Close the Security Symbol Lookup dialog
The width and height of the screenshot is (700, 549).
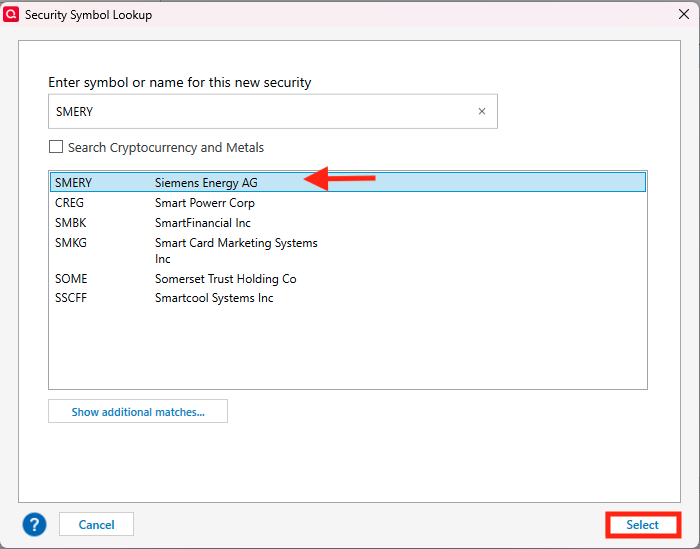683,14
